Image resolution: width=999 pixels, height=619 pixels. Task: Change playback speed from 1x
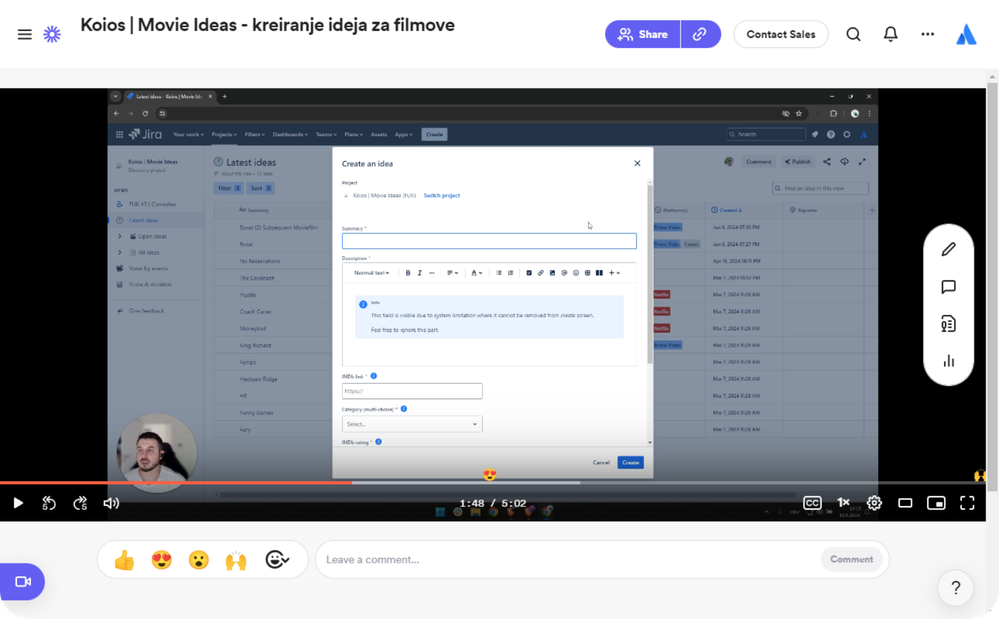843,503
